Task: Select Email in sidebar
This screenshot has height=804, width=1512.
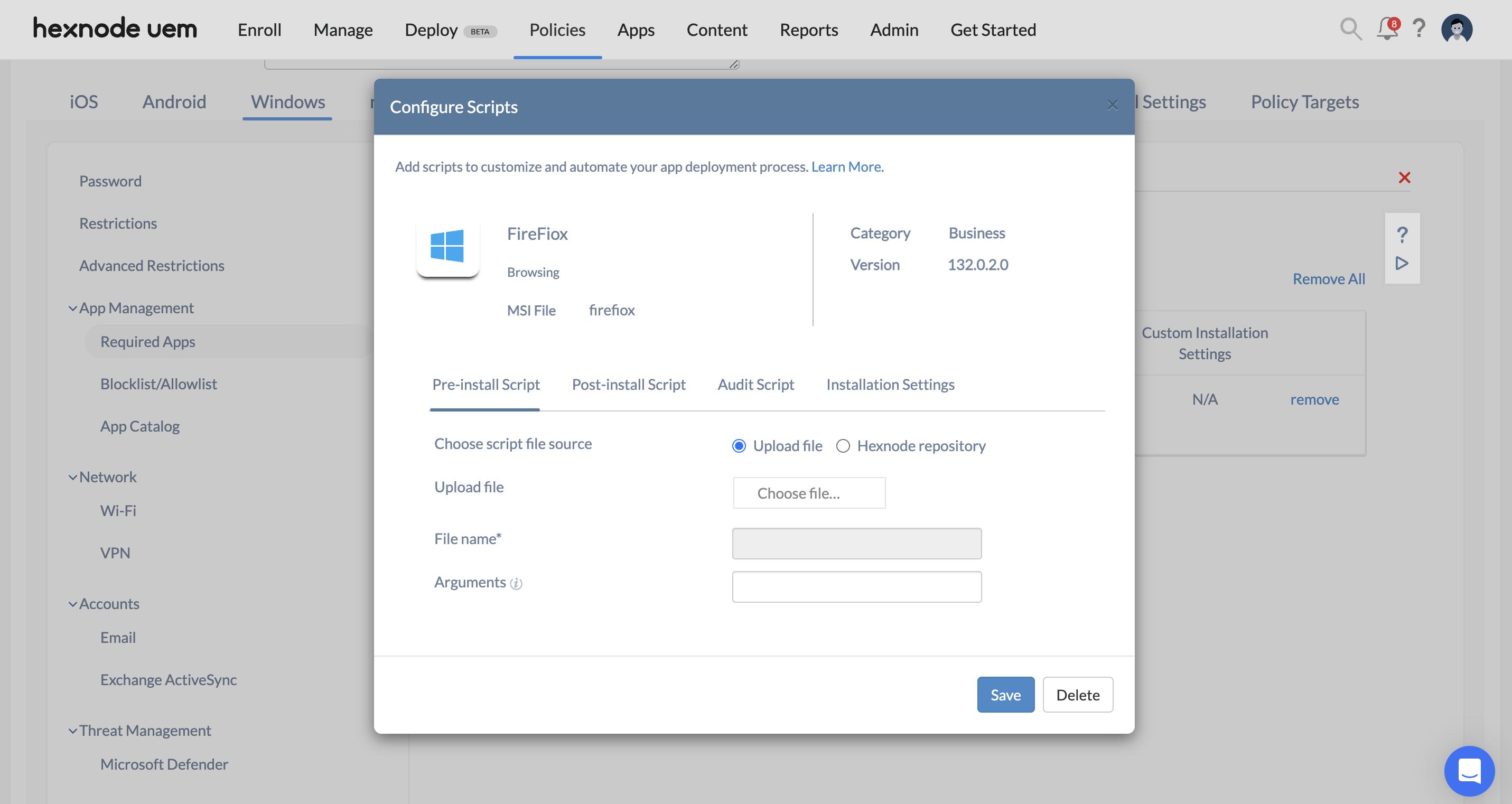Action: [x=118, y=637]
